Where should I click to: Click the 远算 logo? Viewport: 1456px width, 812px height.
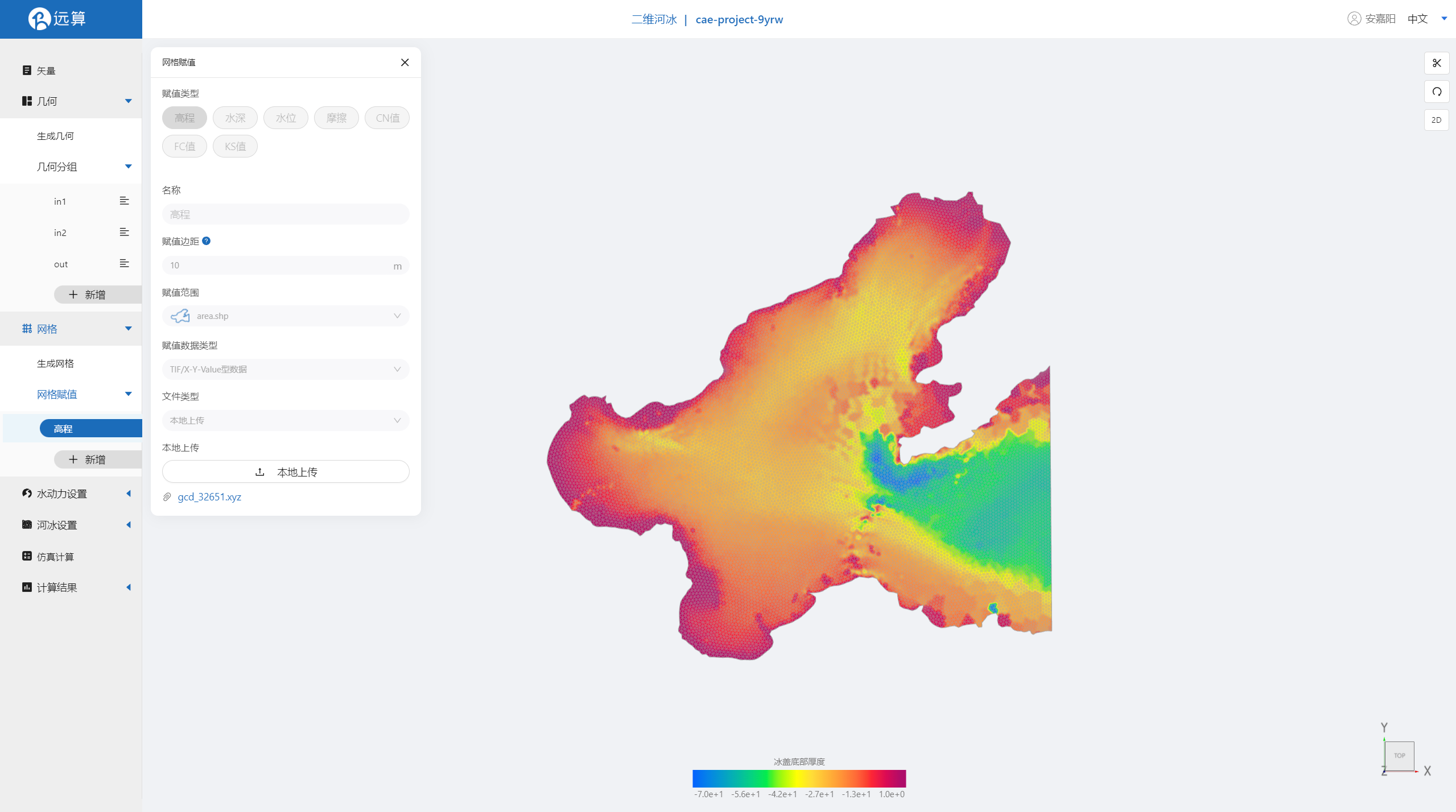57,19
